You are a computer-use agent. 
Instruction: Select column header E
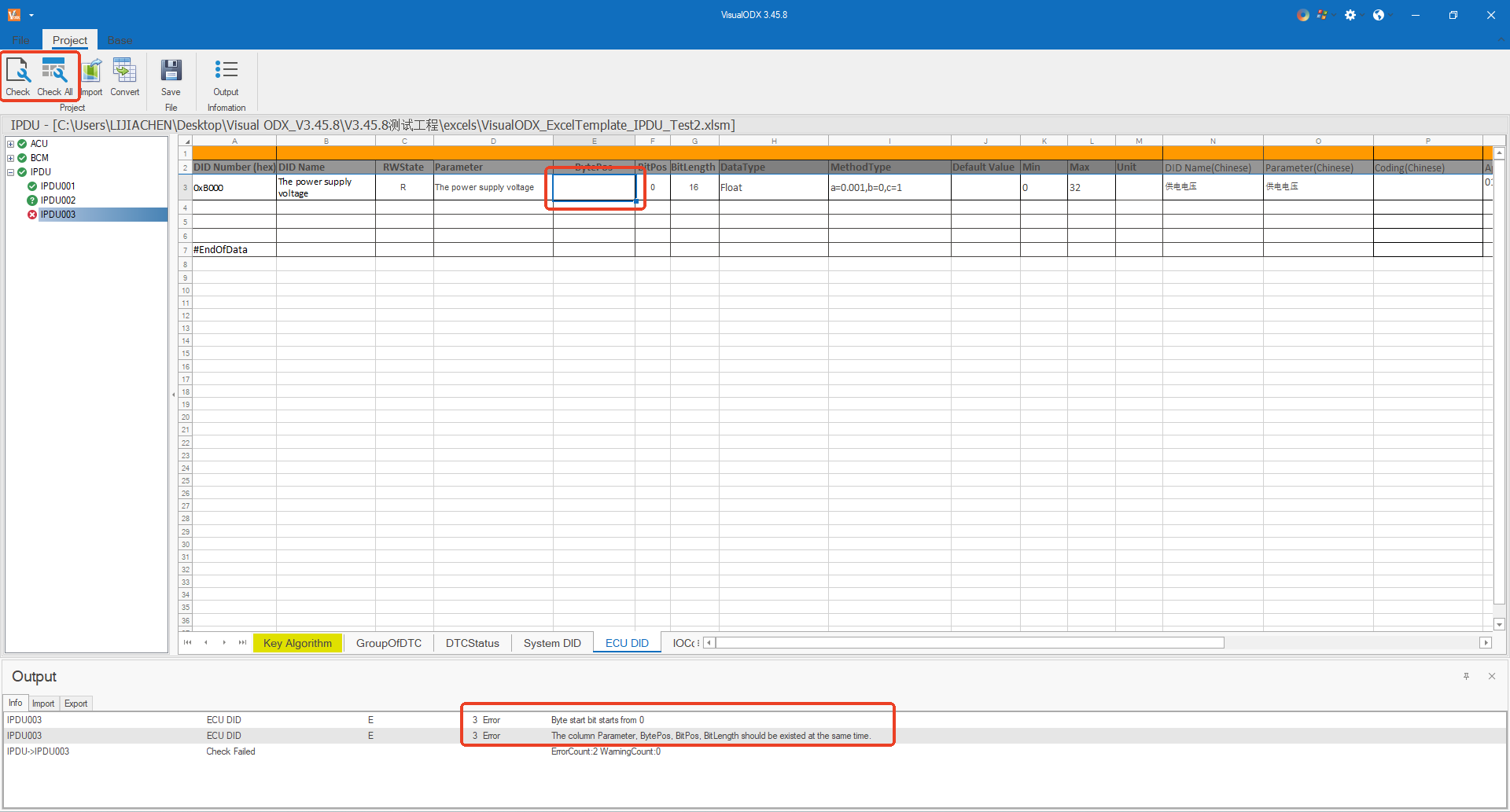click(594, 141)
